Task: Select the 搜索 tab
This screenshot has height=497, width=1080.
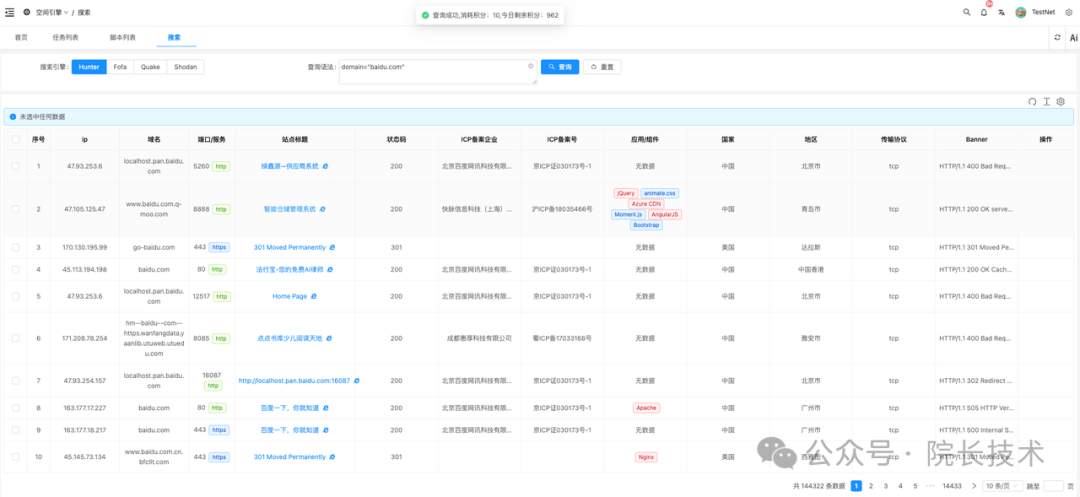Action: (174, 37)
